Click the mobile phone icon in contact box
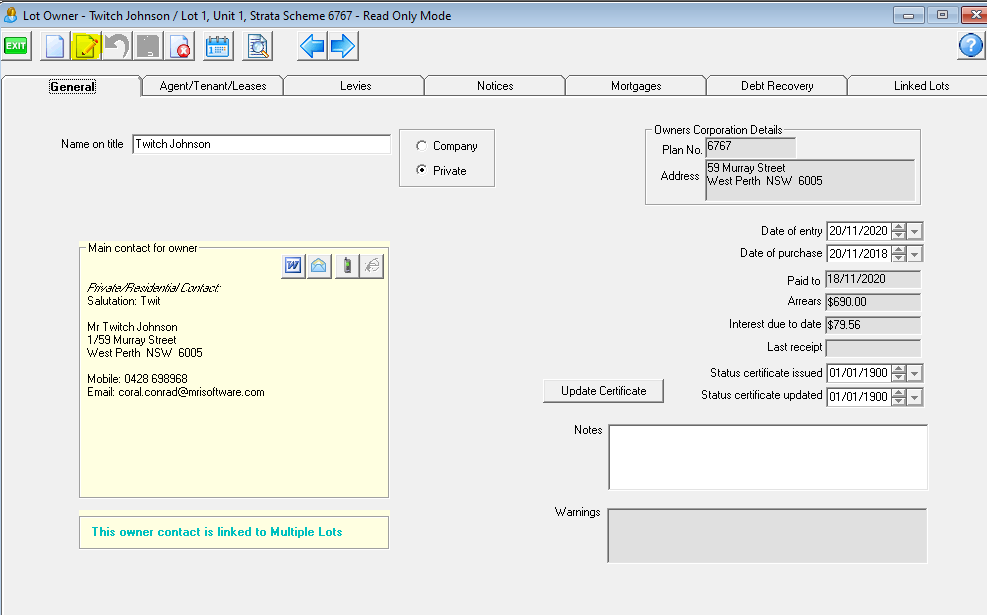Image resolution: width=987 pixels, height=615 pixels. 347,266
